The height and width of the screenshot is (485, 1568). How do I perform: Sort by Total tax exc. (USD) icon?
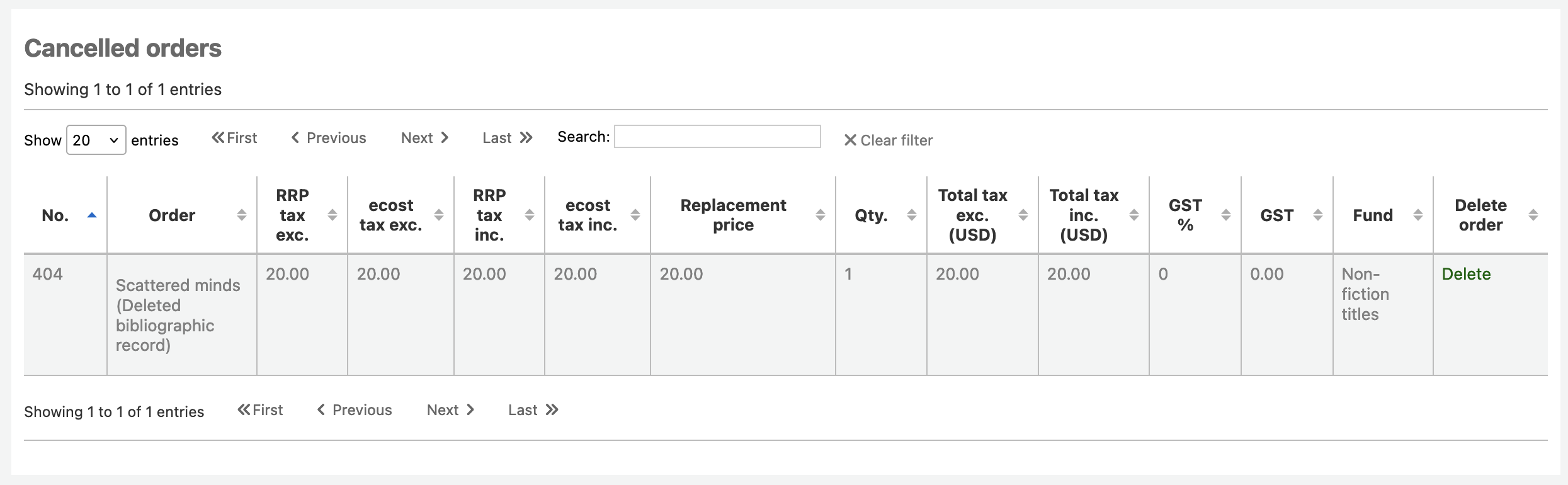pos(1023,215)
